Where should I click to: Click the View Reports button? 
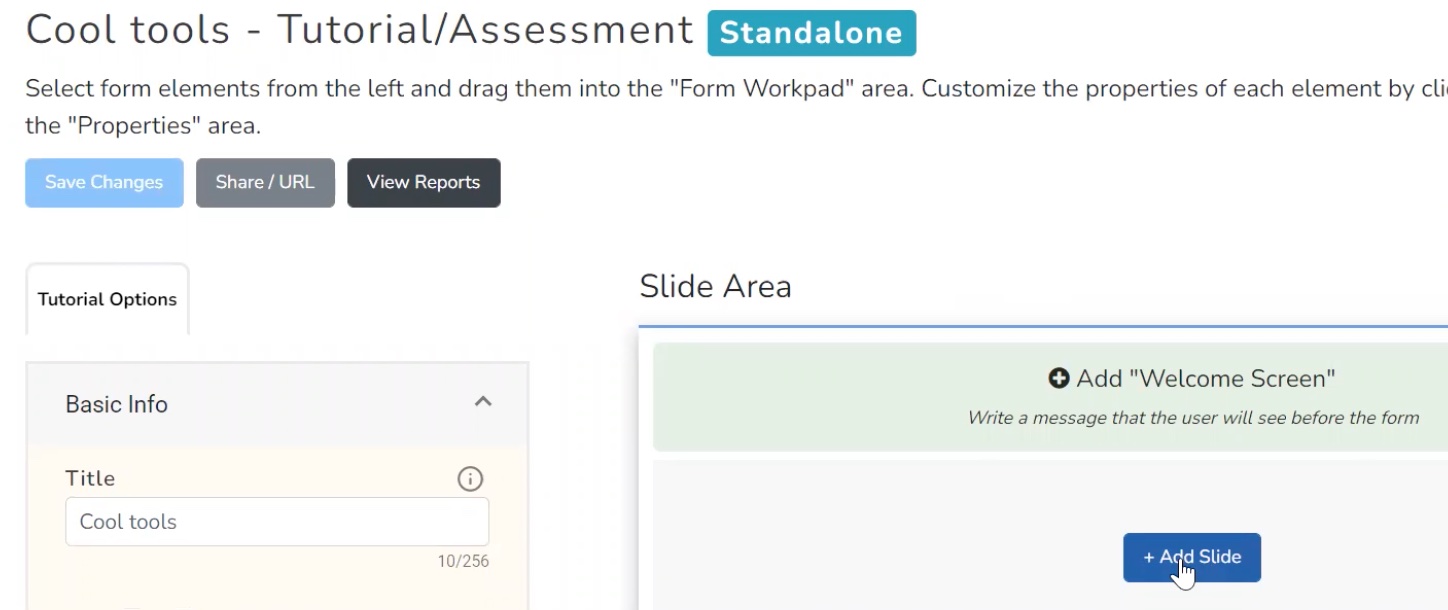pos(423,182)
